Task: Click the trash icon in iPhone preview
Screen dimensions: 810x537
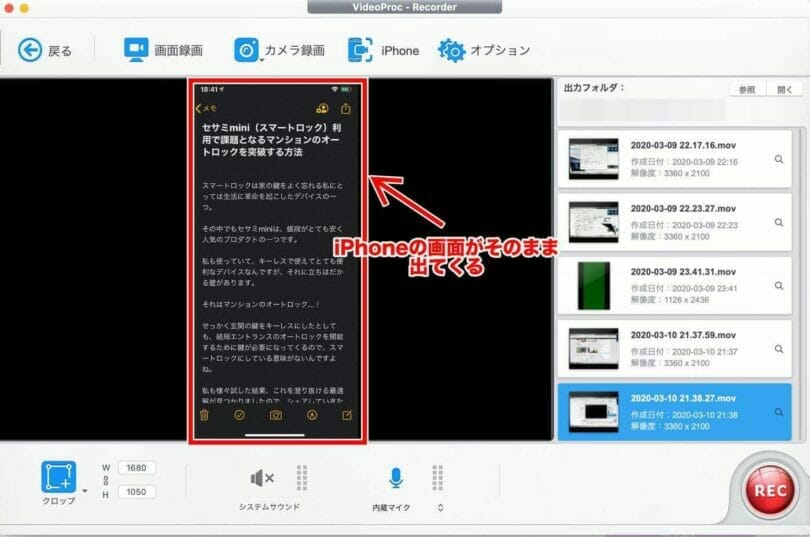Action: tap(204, 415)
